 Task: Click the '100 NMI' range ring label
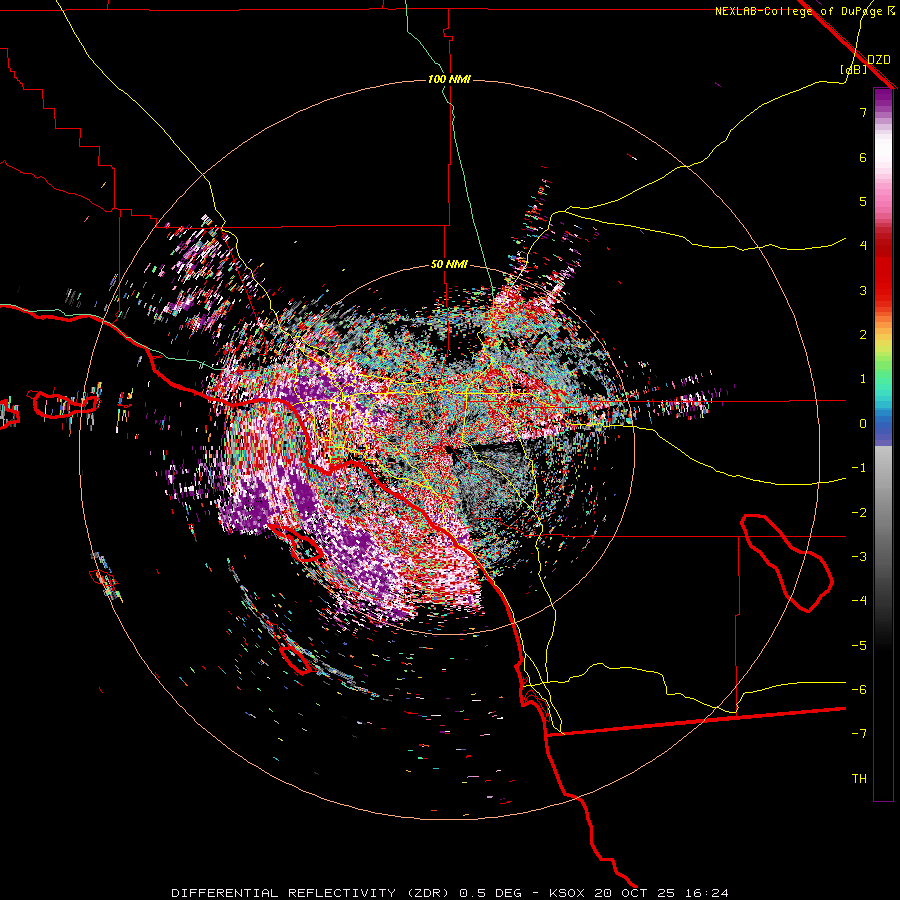tap(449, 79)
